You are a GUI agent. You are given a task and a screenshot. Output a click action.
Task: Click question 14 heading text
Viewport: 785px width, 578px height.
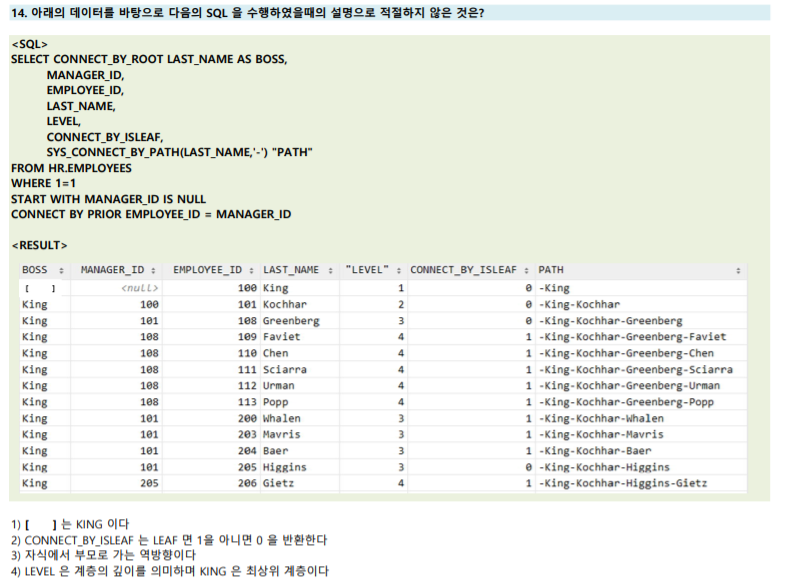click(247, 13)
